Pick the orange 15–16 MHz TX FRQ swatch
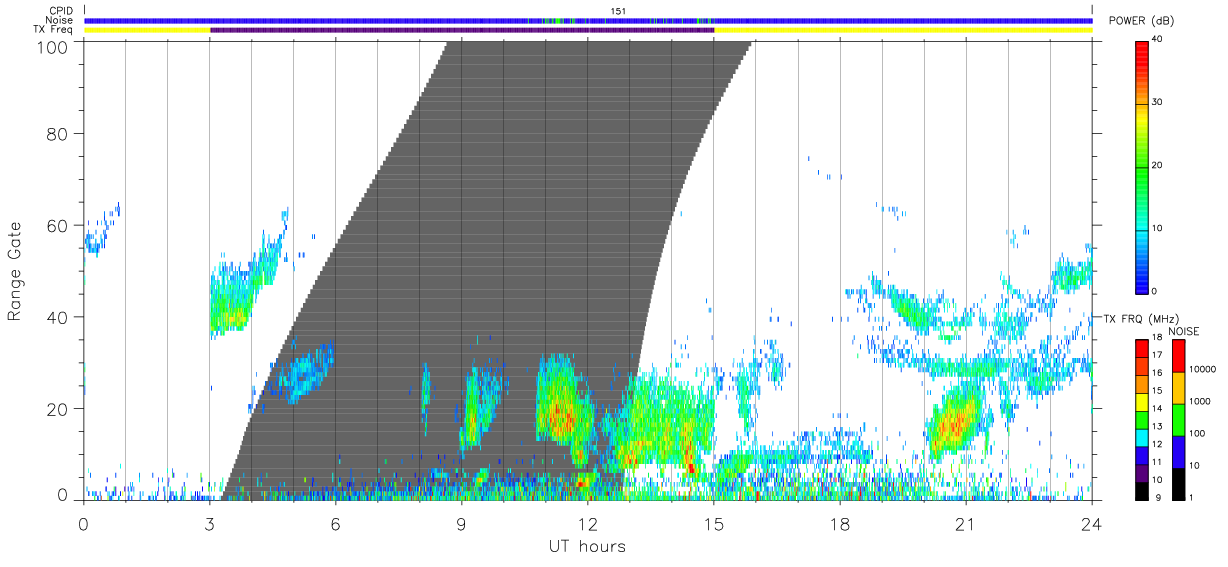The width and height of the screenshot is (1228, 567). coord(1140,384)
